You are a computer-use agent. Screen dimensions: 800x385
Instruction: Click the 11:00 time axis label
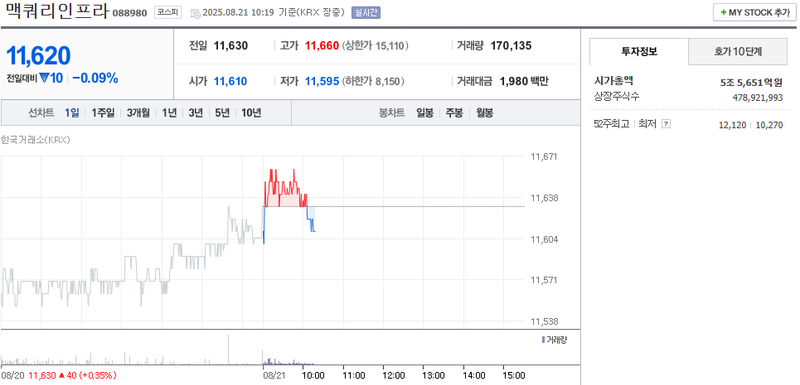(354, 375)
